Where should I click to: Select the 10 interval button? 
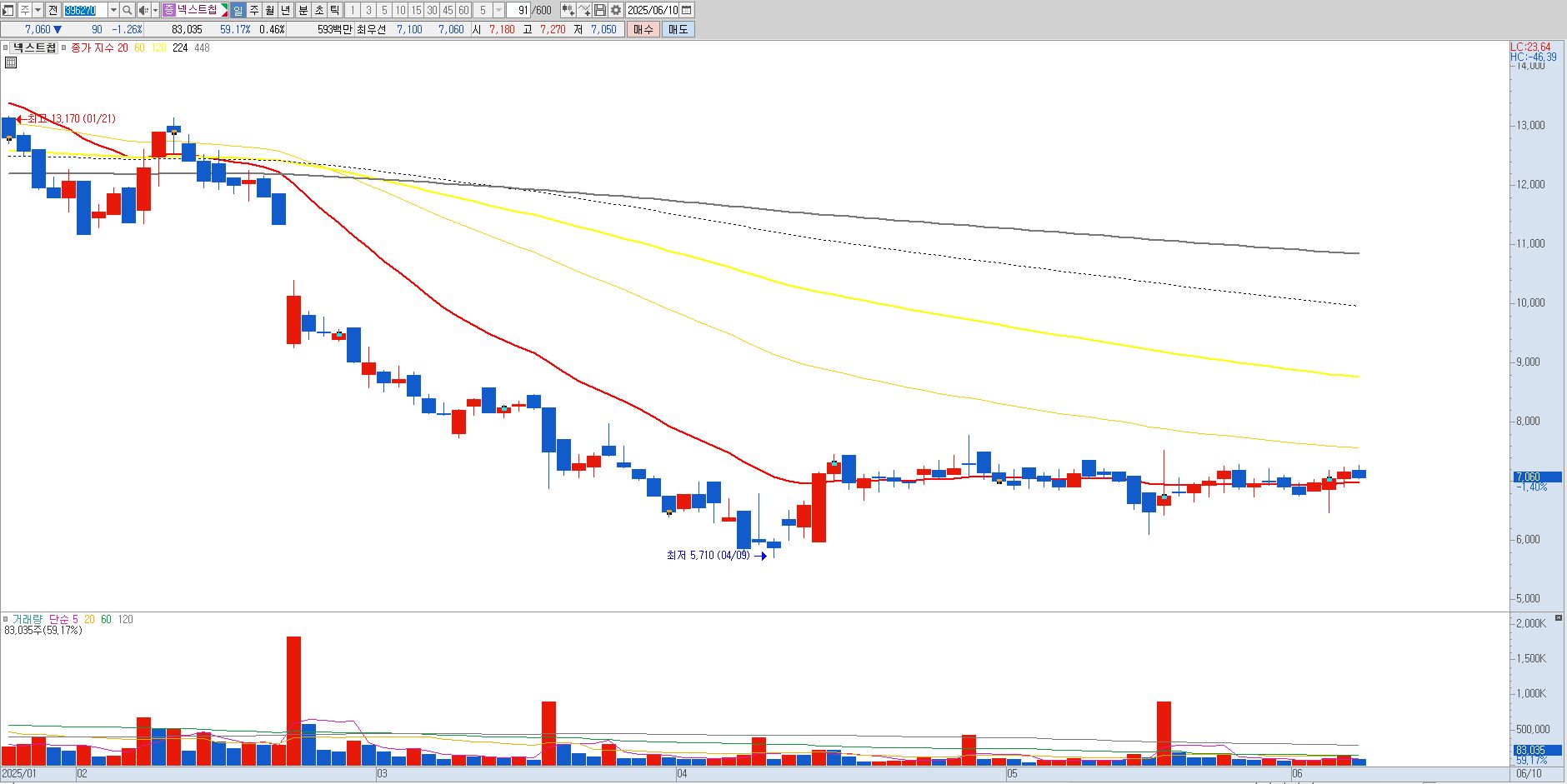tap(400, 10)
